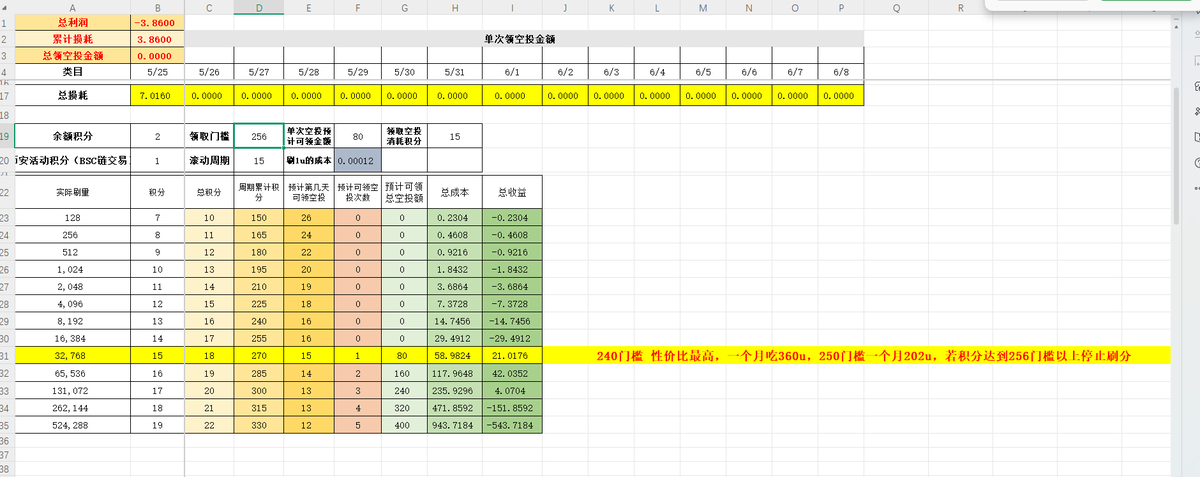This screenshot has width=1200, height=477.
Task: Click the 总领空投金额 label cell
Action: (71, 55)
